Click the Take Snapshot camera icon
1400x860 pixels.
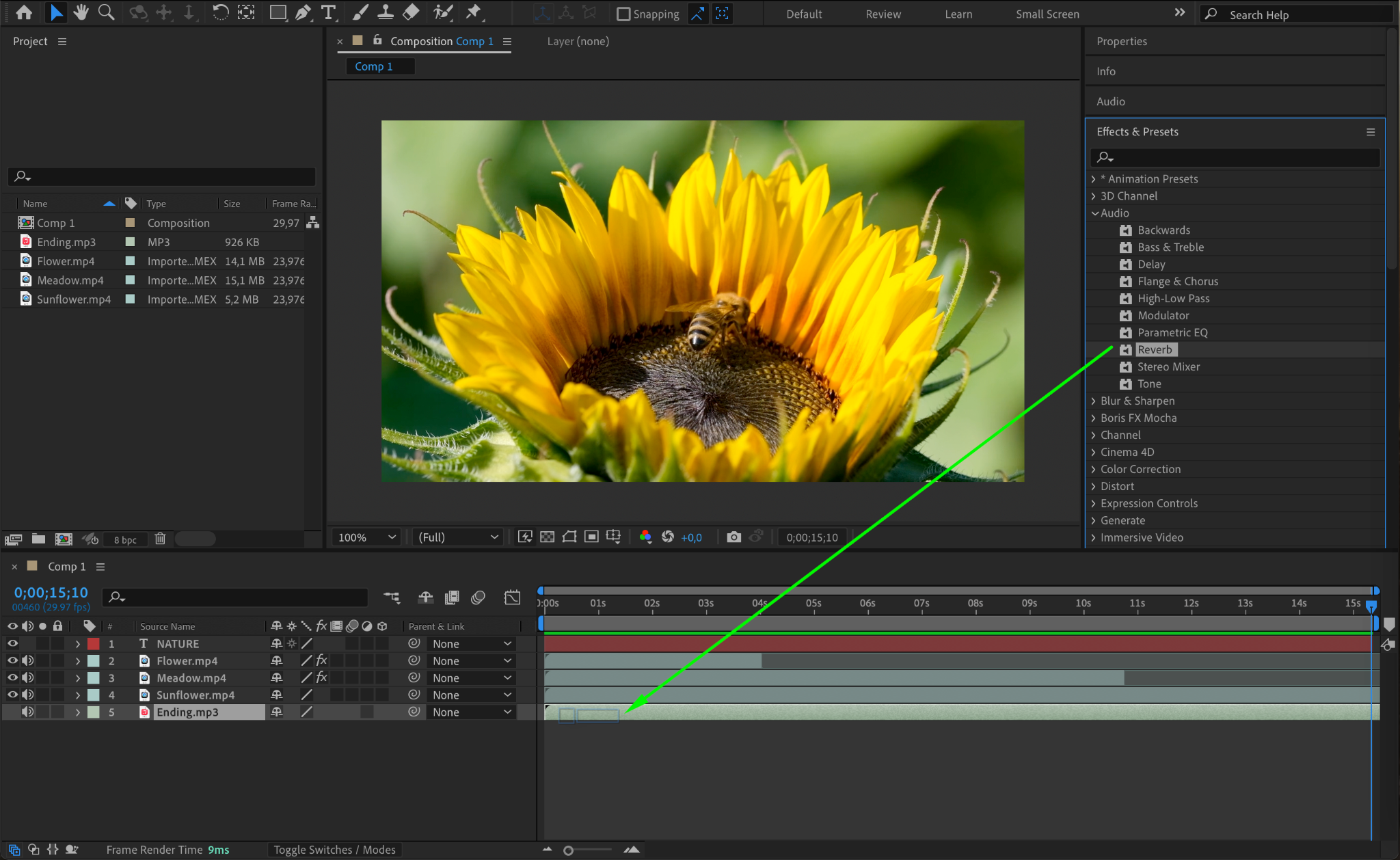(733, 537)
